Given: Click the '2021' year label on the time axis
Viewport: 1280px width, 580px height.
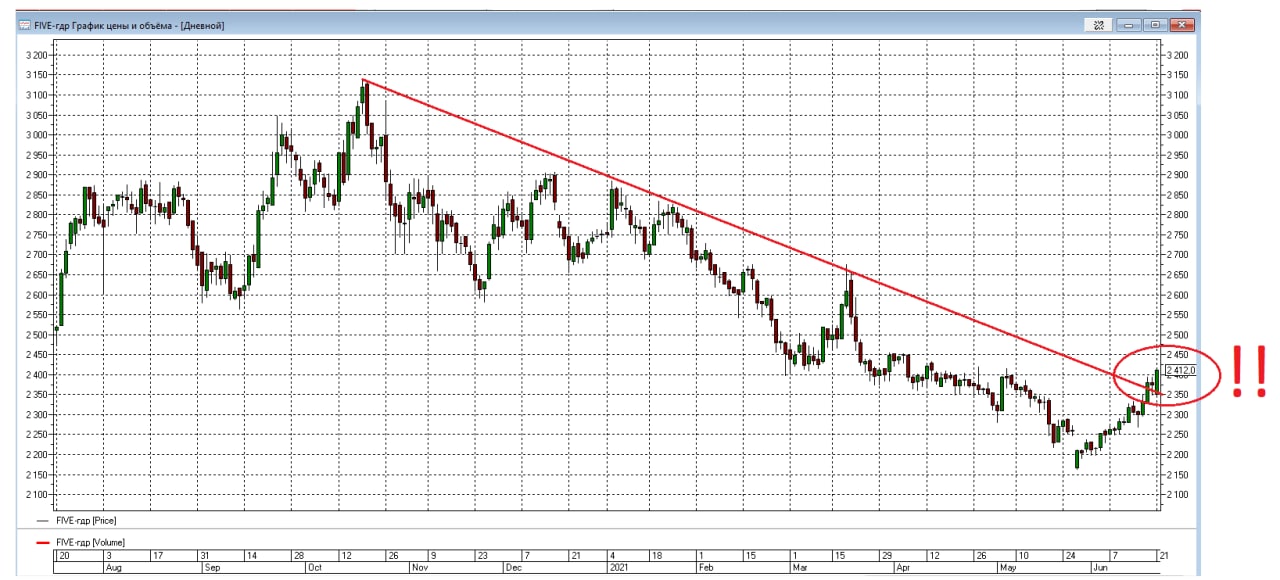Looking at the screenshot, I should (x=618, y=566).
